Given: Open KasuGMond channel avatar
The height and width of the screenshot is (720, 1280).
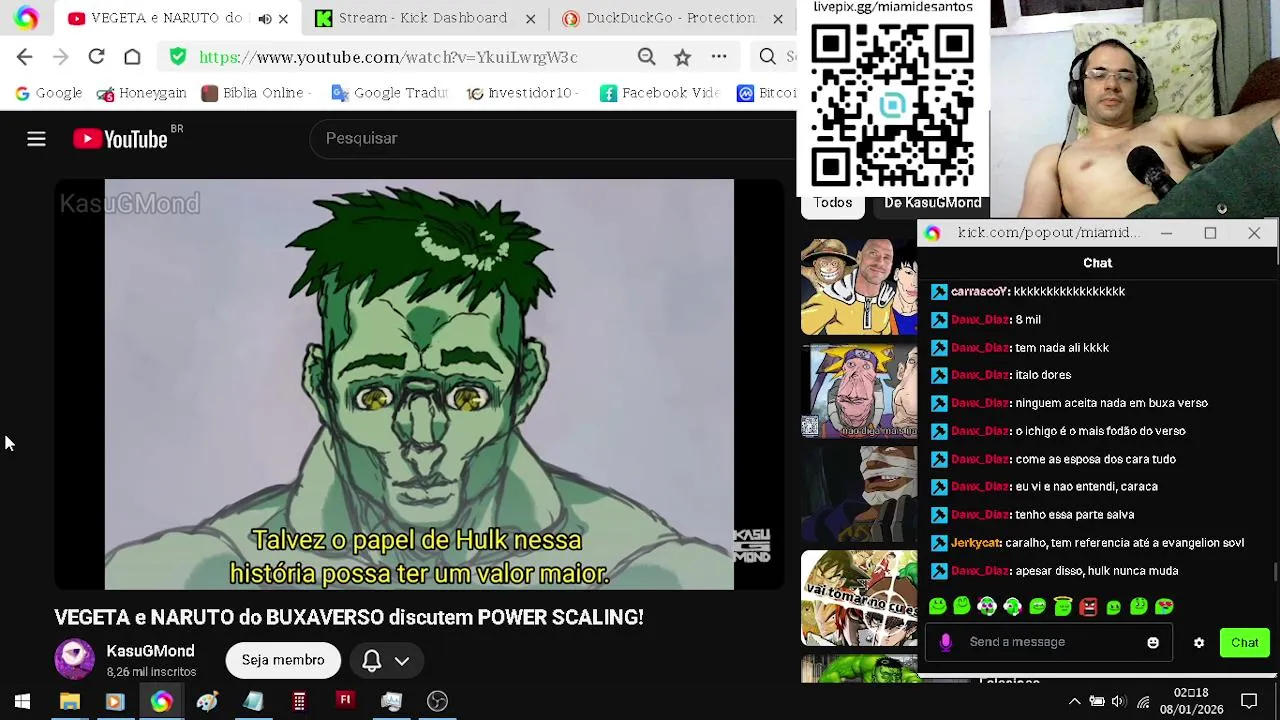Looking at the screenshot, I should 74,660.
